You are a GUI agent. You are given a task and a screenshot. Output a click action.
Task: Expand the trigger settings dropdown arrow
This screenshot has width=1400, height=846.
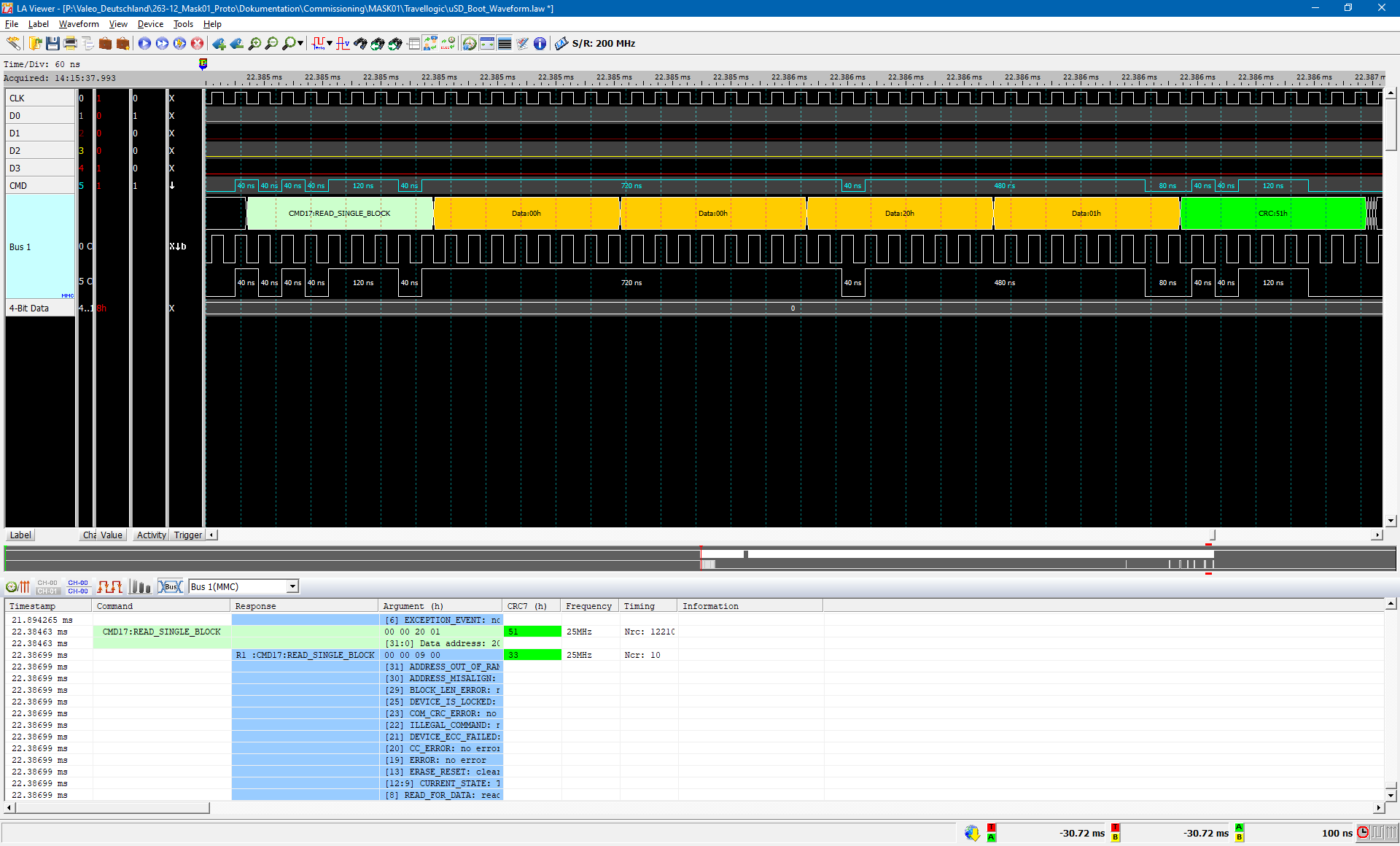pos(330,44)
